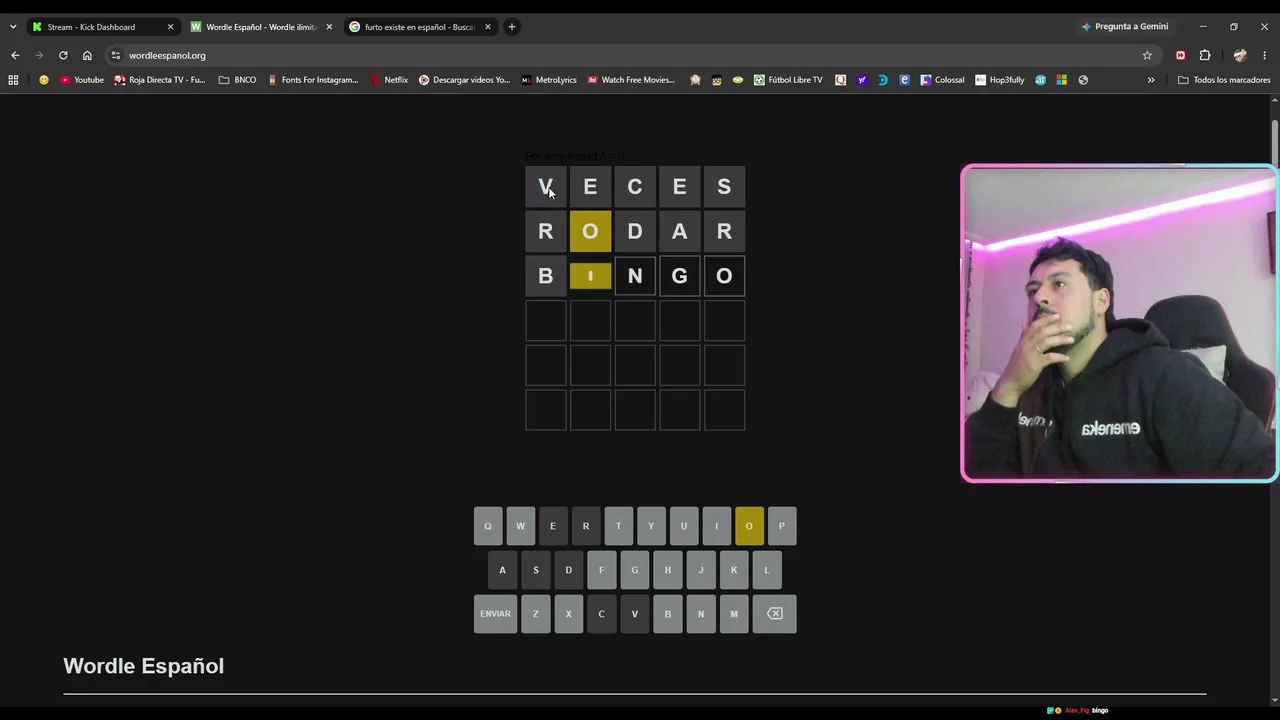Open the Hop3fully bookmark
This screenshot has height=720, width=1280.
(1000, 80)
